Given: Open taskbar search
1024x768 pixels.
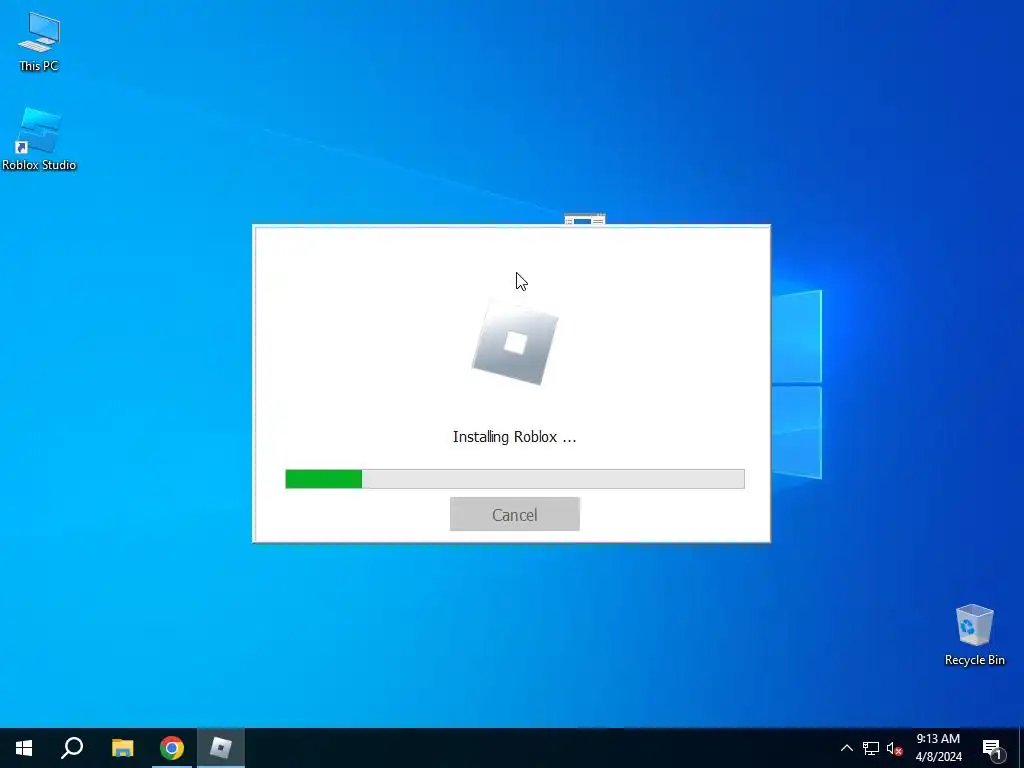Looking at the screenshot, I should (x=72, y=748).
